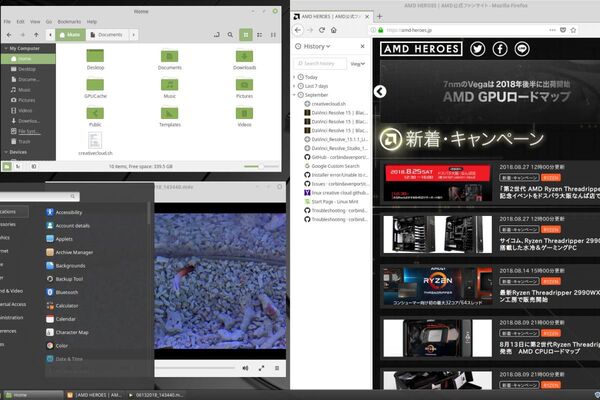Open the file manager Edit menu
600x400 pixels.
pyautogui.click(x=21, y=22)
